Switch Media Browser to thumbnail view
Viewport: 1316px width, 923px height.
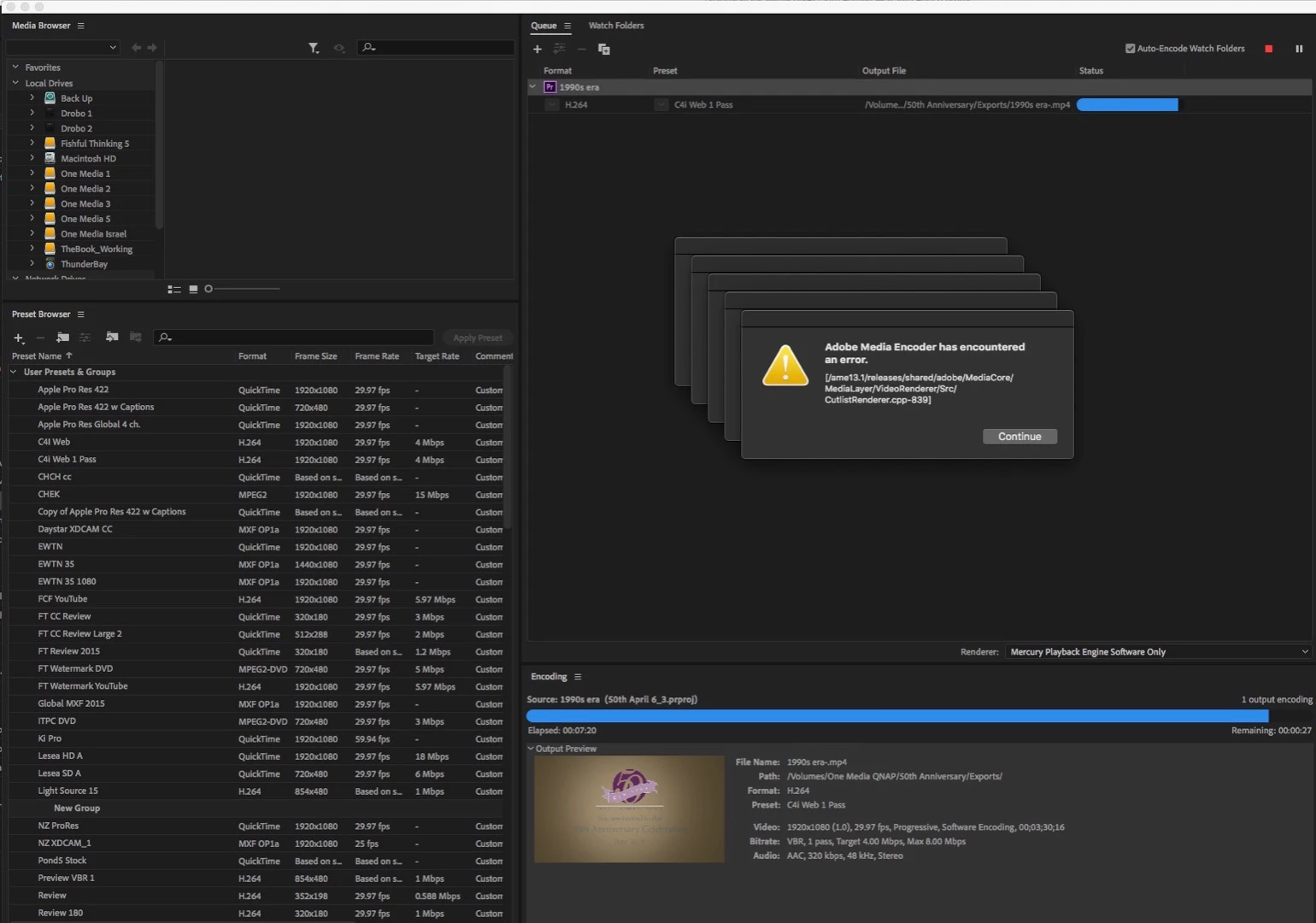(193, 289)
